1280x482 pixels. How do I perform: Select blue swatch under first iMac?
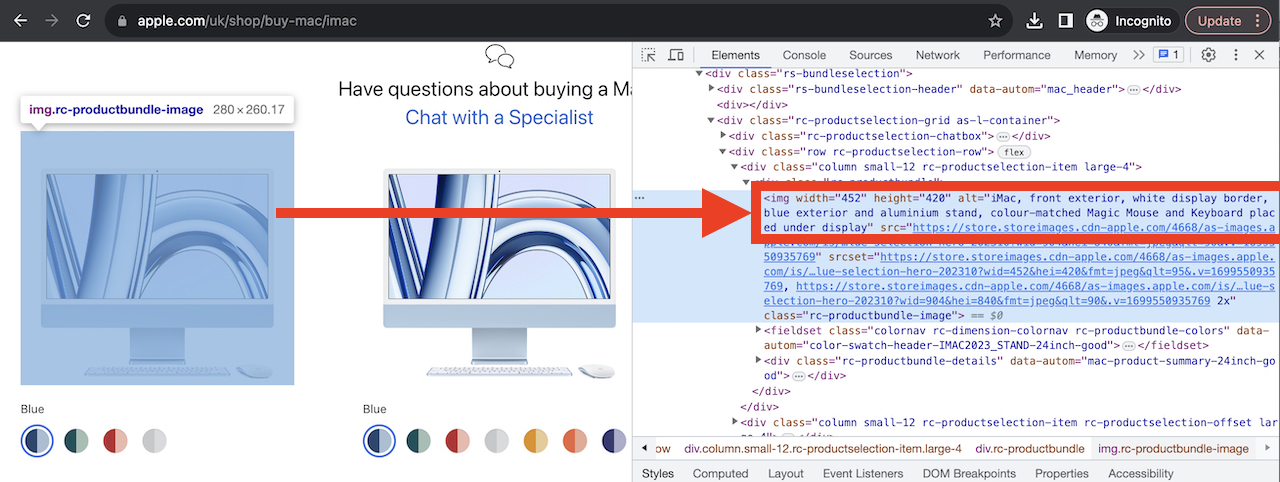(37, 441)
